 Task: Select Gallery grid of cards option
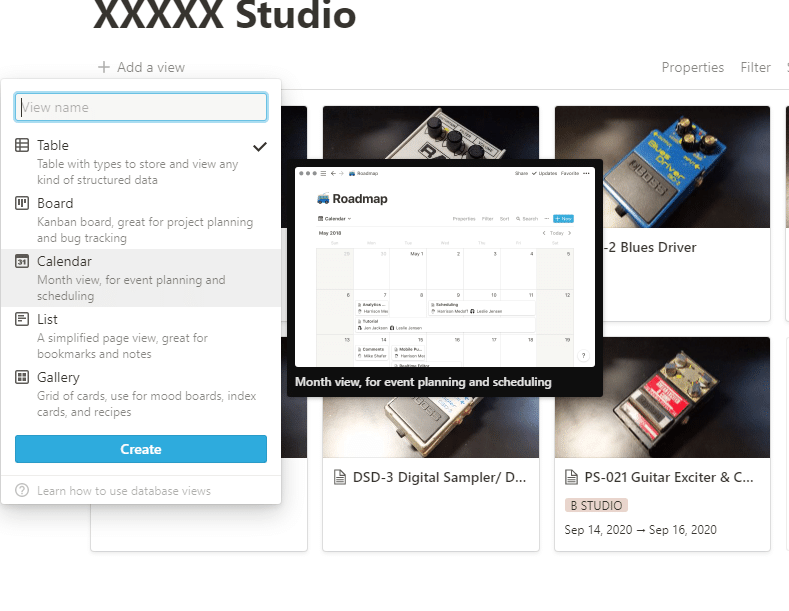click(x=141, y=394)
